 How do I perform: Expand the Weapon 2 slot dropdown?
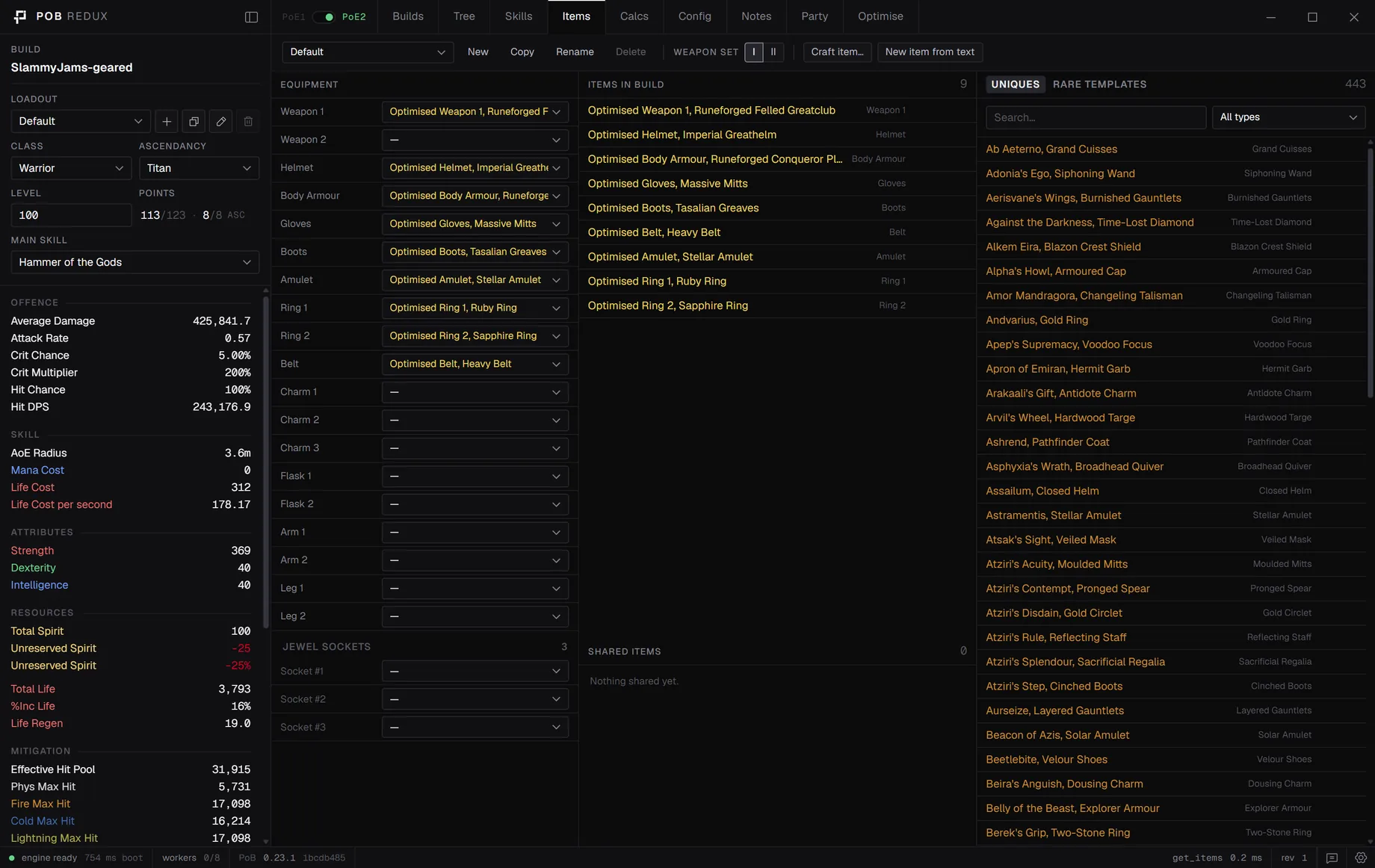[475, 140]
